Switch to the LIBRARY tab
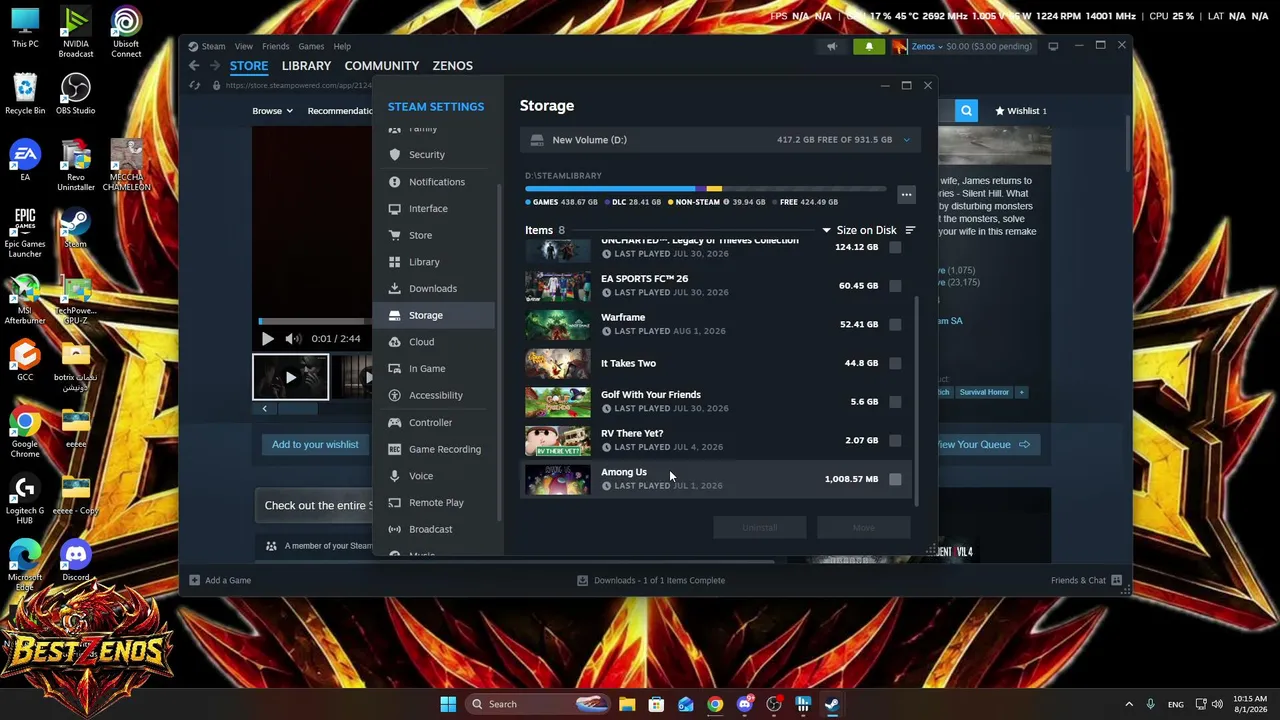The width and height of the screenshot is (1280, 720). [x=306, y=66]
